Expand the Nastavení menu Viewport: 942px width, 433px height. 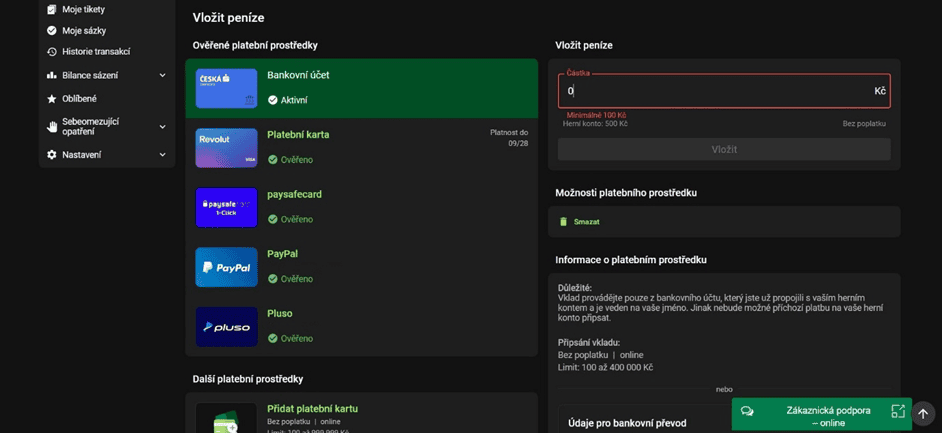pyautogui.click(x=107, y=155)
